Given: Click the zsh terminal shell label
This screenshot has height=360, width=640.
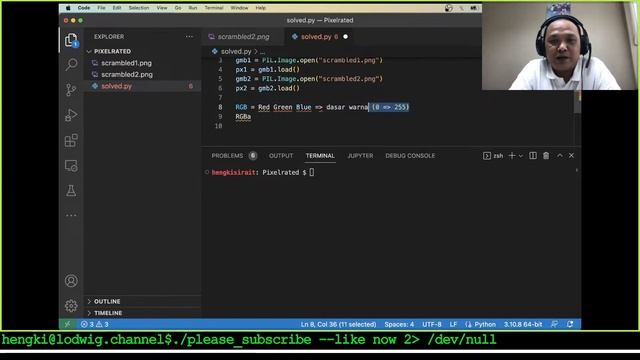Looking at the screenshot, I should coord(493,156).
